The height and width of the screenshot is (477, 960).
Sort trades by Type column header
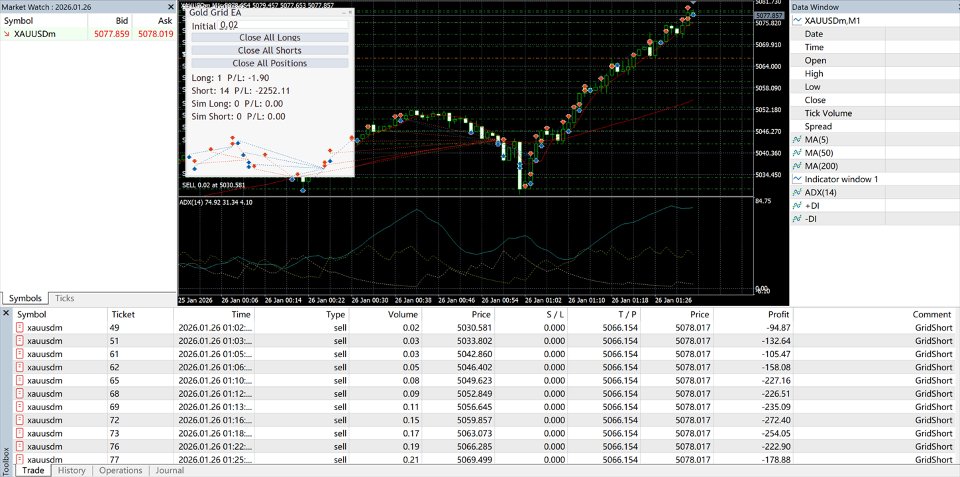click(335, 314)
